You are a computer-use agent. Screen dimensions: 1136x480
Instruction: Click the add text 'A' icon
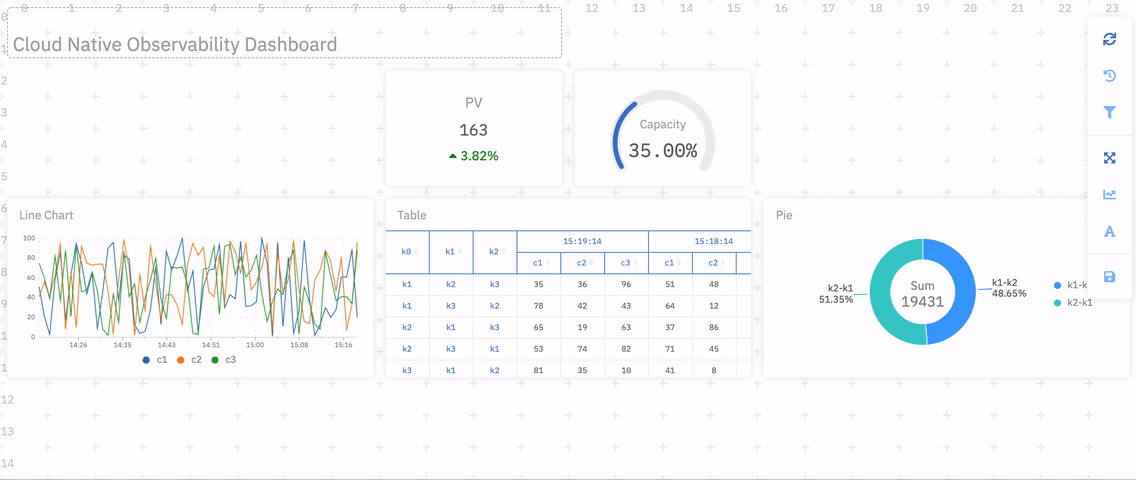pos(1109,232)
